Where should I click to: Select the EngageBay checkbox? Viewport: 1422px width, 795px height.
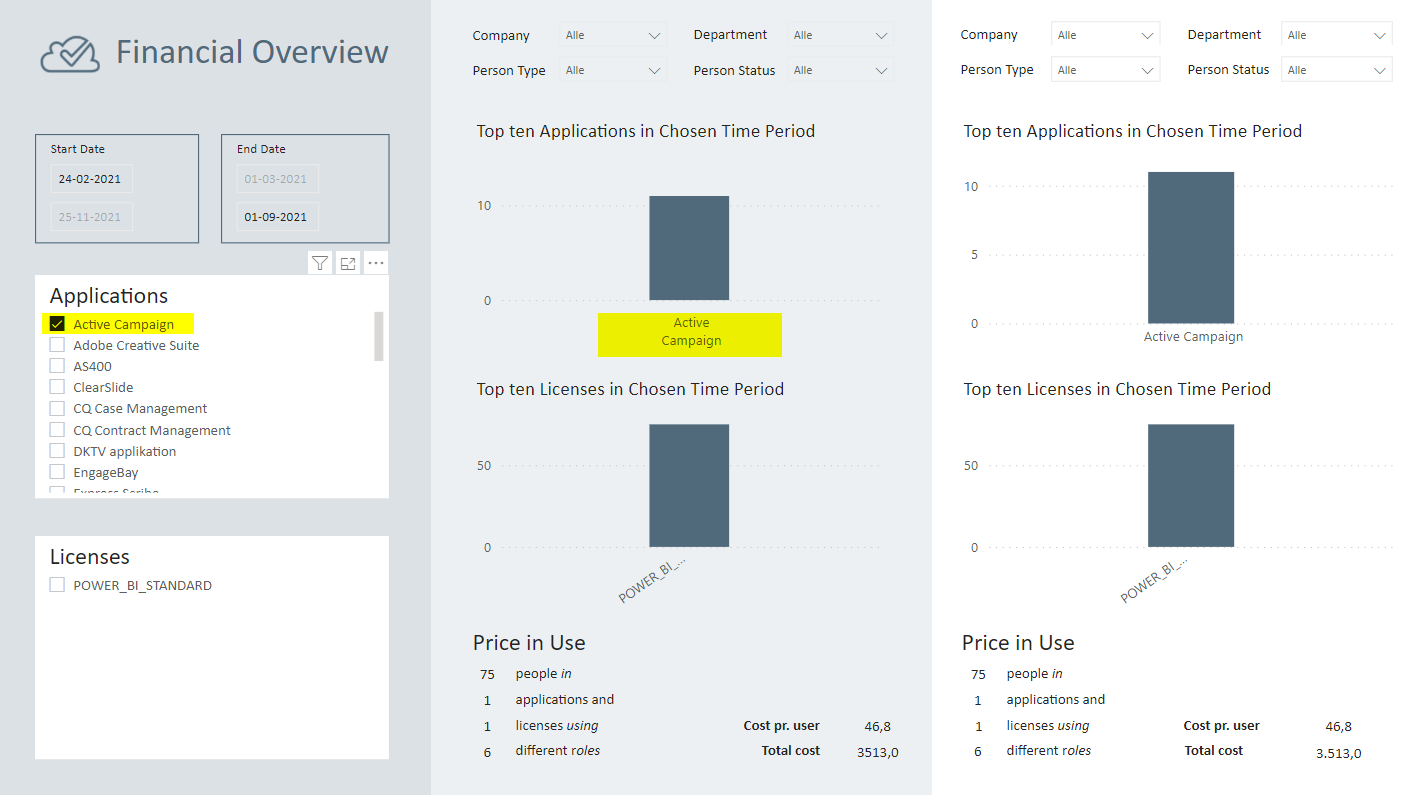(x=57, y=472)
